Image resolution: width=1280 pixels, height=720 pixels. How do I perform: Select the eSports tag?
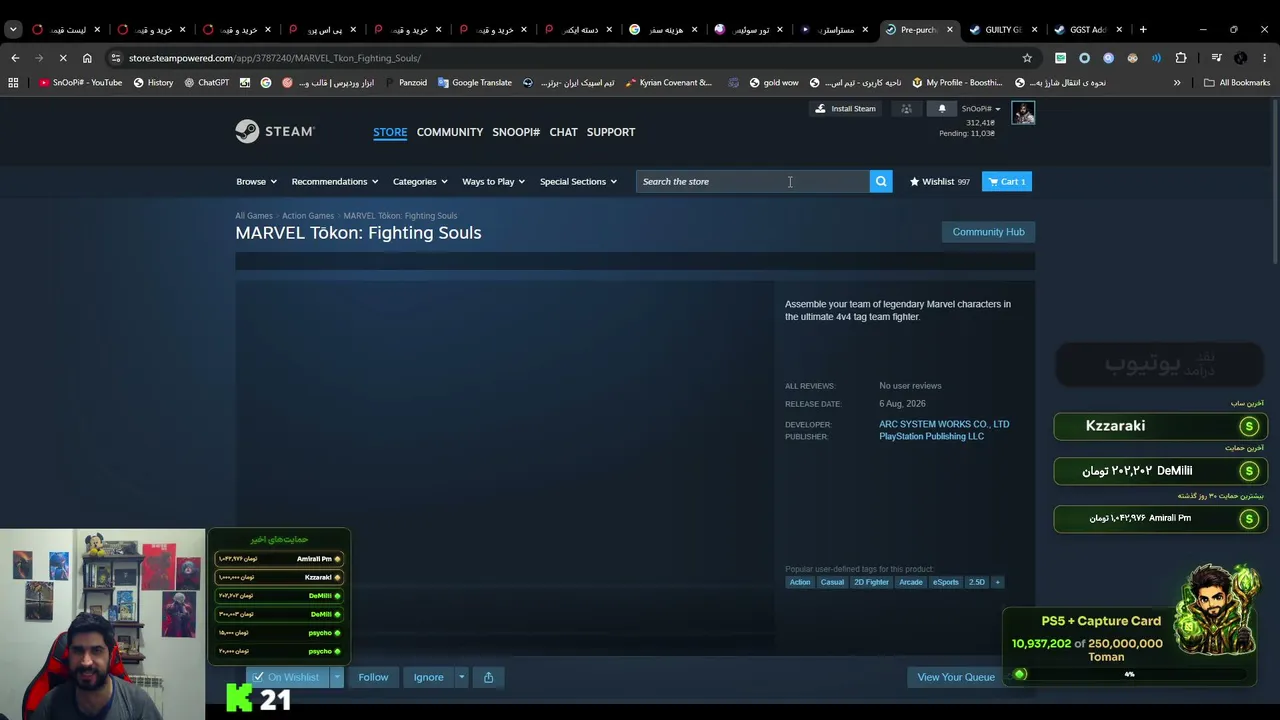pos(945,582)
